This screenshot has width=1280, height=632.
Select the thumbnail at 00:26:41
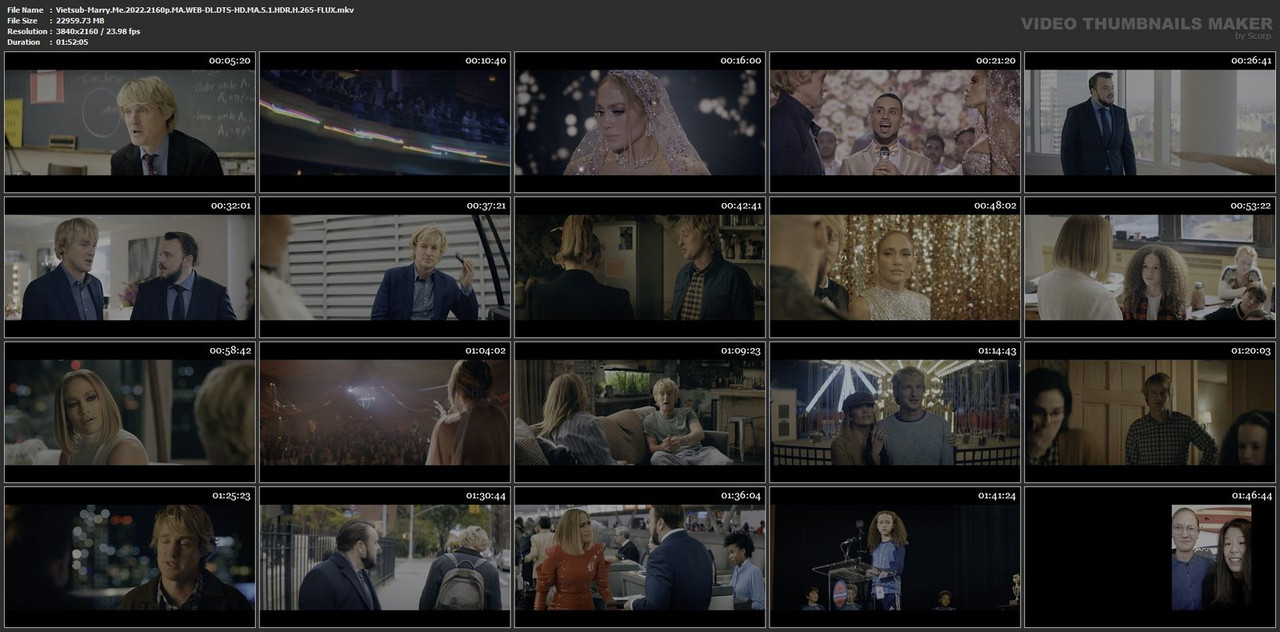click(1150, 122)
